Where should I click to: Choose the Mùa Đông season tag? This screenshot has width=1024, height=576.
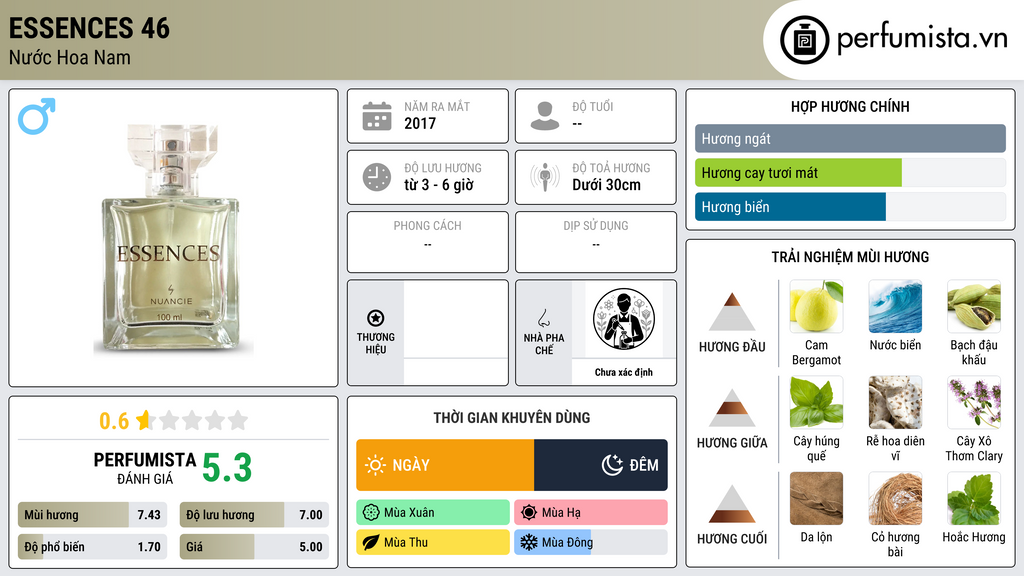click(591, 542)
